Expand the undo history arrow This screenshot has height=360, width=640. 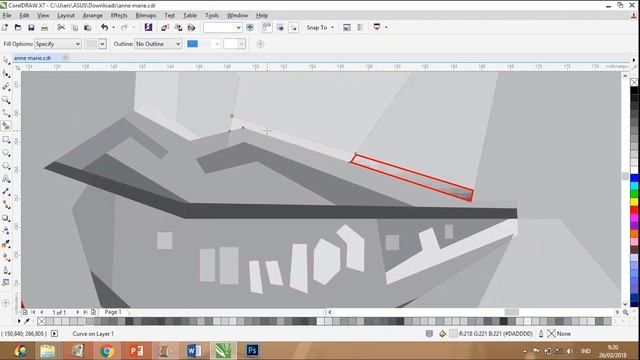(113, 27)
